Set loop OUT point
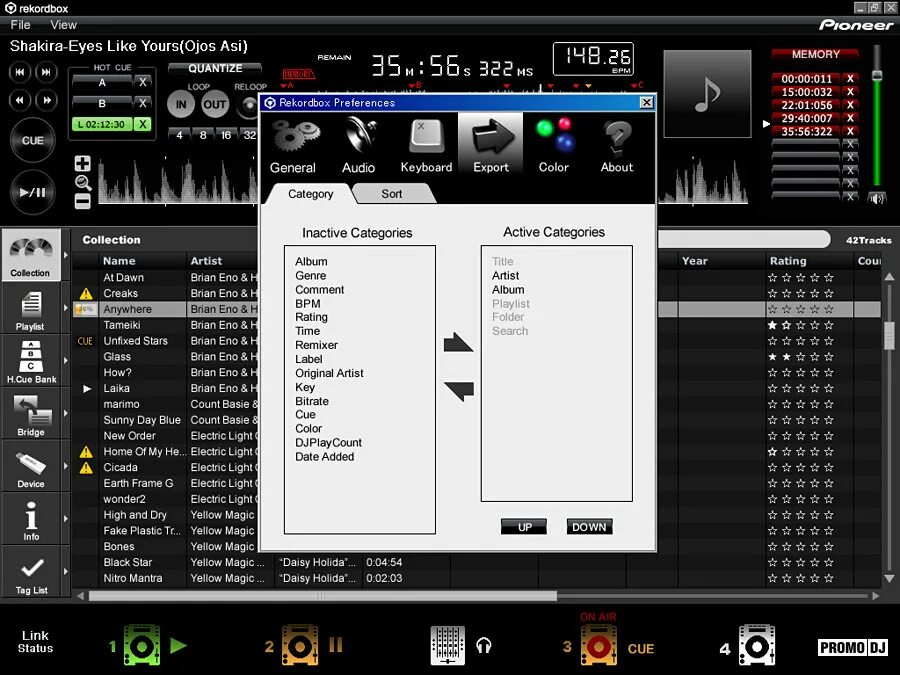900x675 pixels. tap(215, 104)
